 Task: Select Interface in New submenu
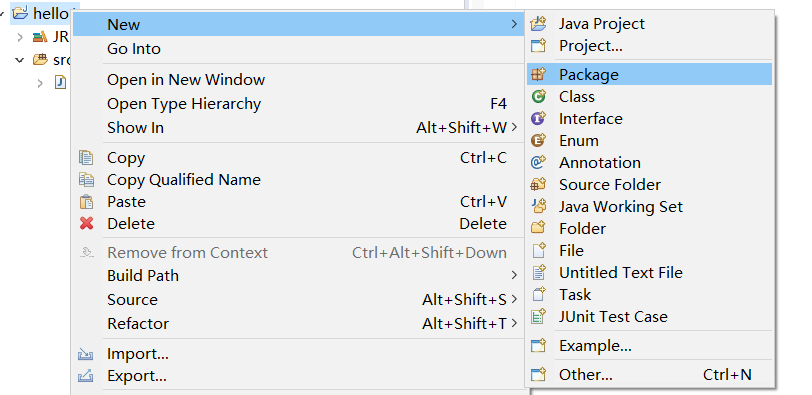[649, 119]
